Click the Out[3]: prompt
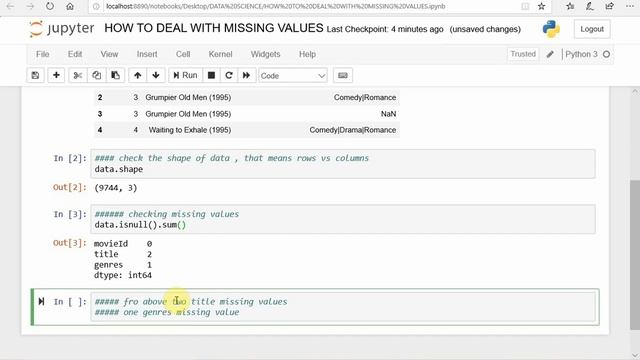The width and height of the screenshot is (640, 360). tap(70, 243)
